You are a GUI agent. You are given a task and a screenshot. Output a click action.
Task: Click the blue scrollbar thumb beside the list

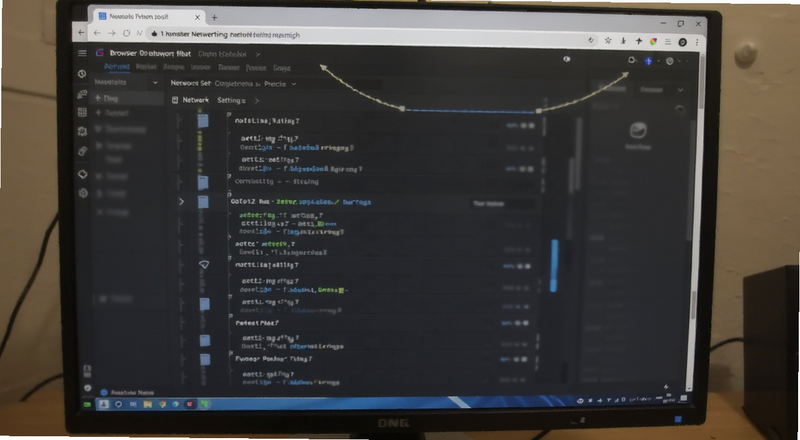[x=554, y=265]
